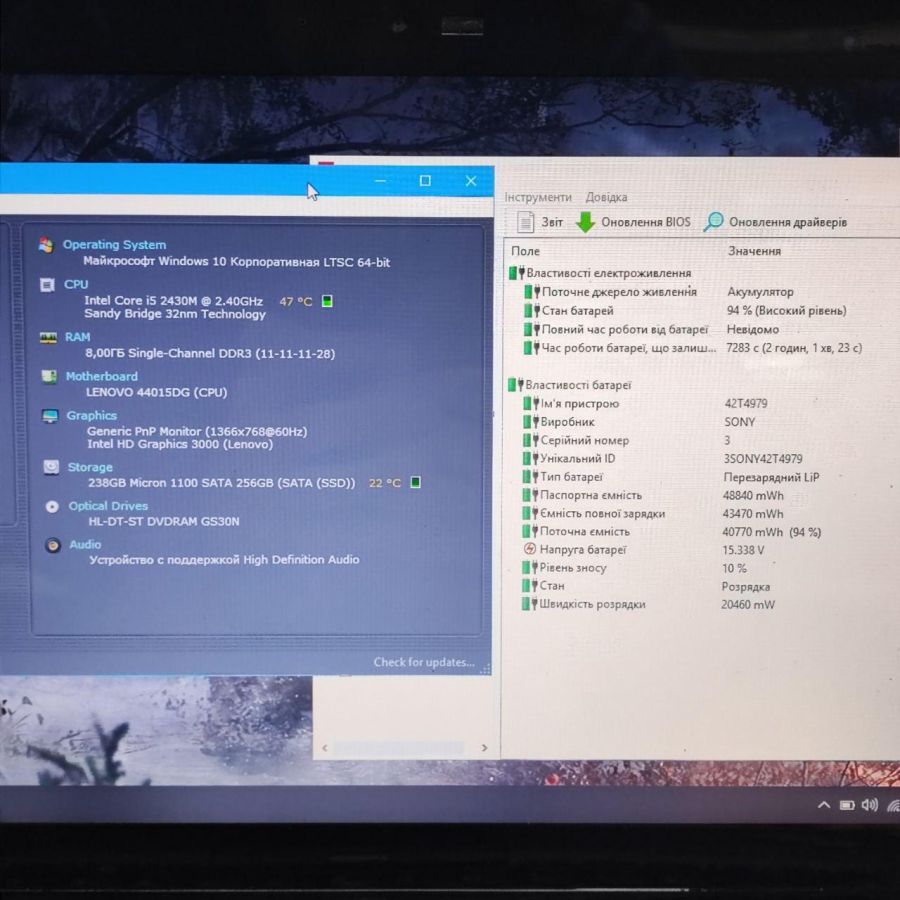
Task: Click the Звіт toolbar button
Action: click(540, 222)
